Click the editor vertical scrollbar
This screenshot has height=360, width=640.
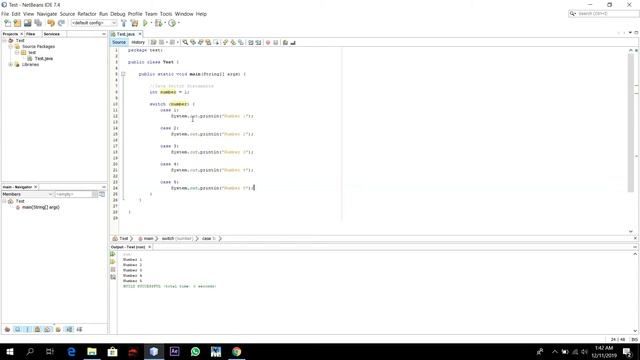631,122
